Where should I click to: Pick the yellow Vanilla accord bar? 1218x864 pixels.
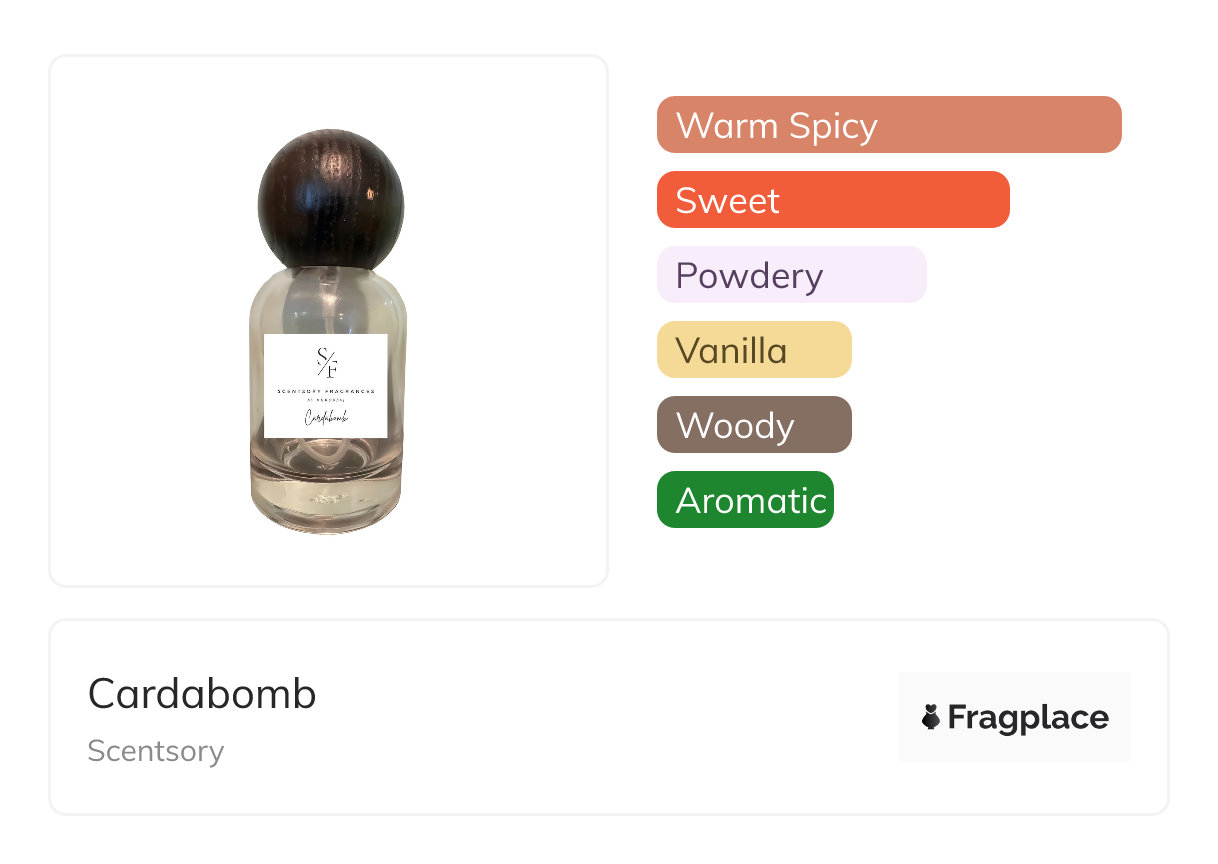pyautogui.click(x=753, y=350)
